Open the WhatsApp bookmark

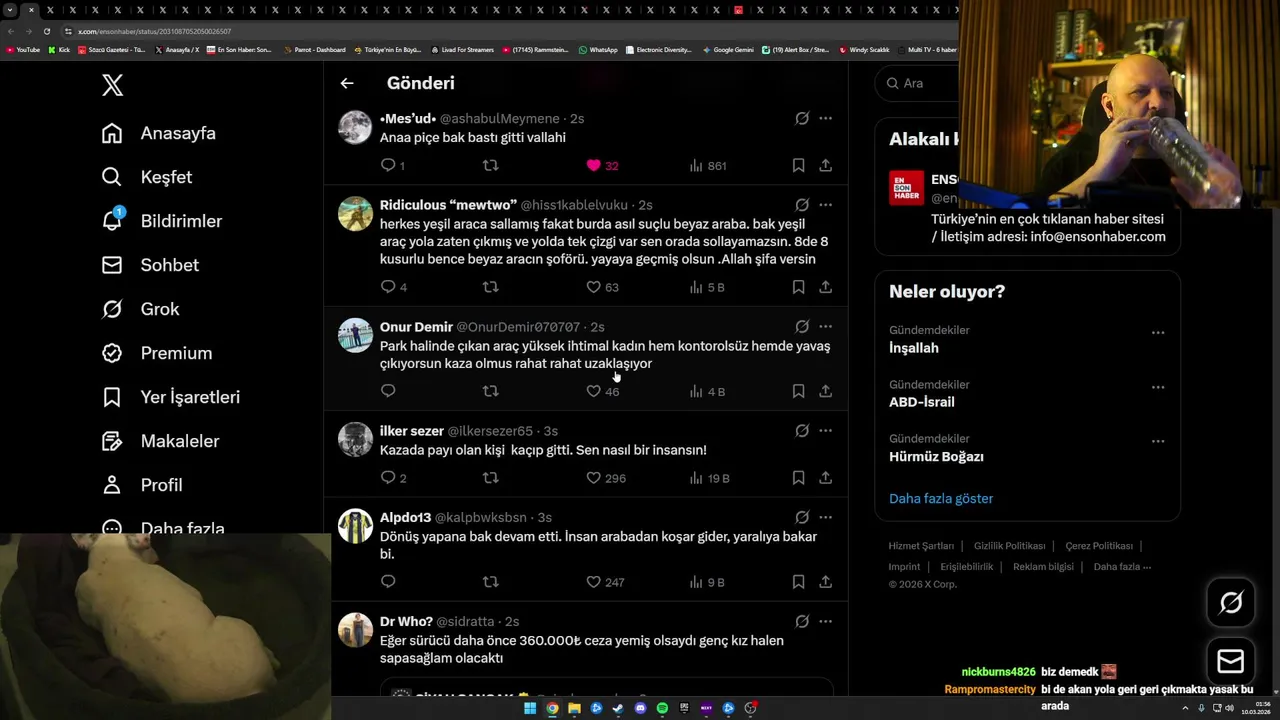point(598,49)
